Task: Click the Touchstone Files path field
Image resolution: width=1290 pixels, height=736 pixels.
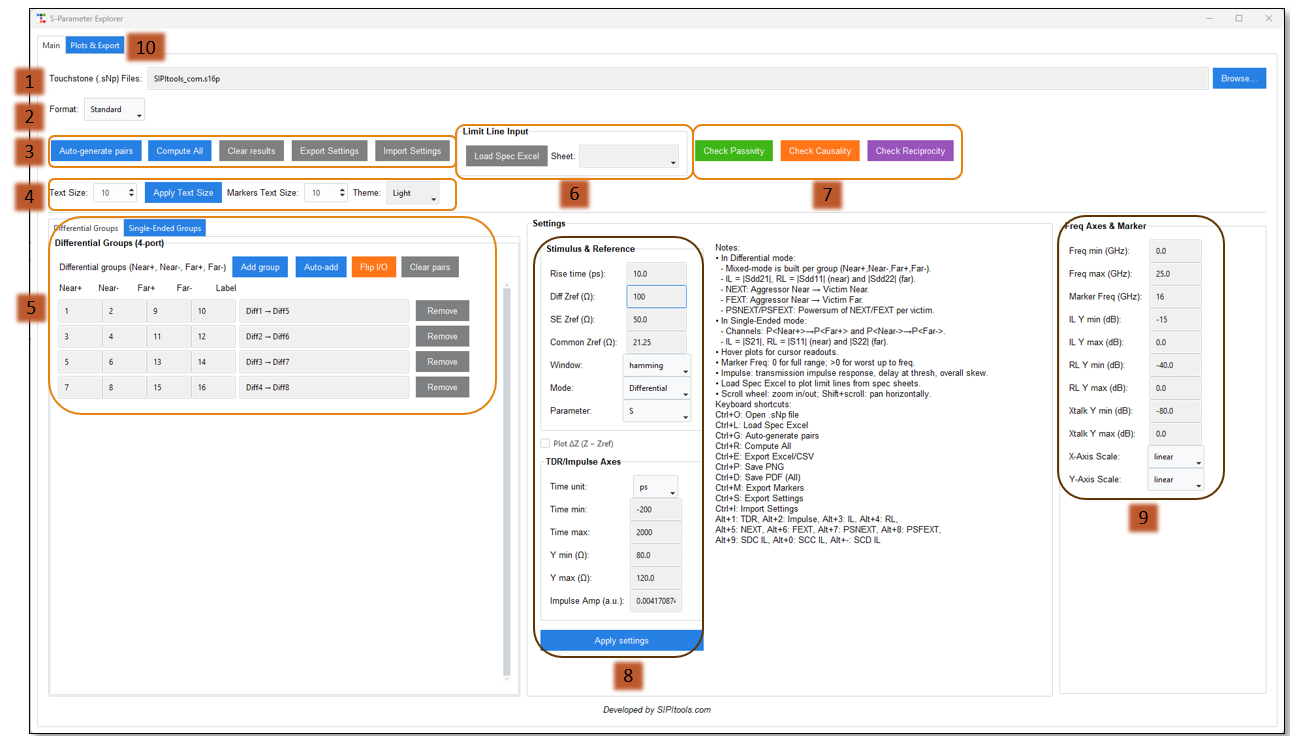Action: (x=677, y=78)
